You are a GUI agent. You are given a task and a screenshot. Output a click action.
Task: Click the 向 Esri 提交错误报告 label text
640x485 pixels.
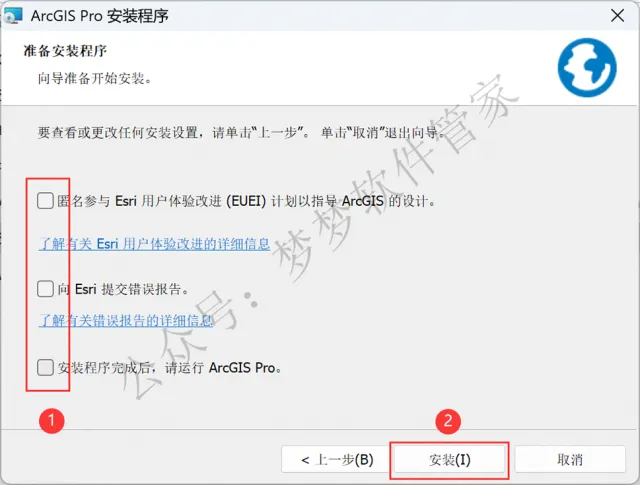click(x=123, y=289)
